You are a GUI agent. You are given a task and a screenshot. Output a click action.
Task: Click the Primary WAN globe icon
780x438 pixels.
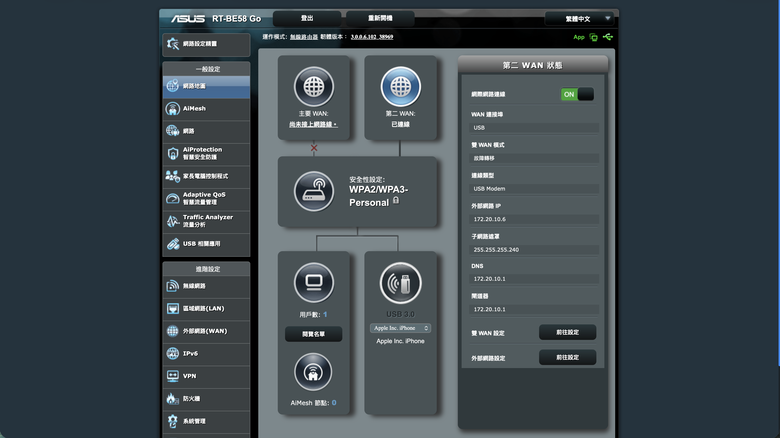[x=314, y=87]
